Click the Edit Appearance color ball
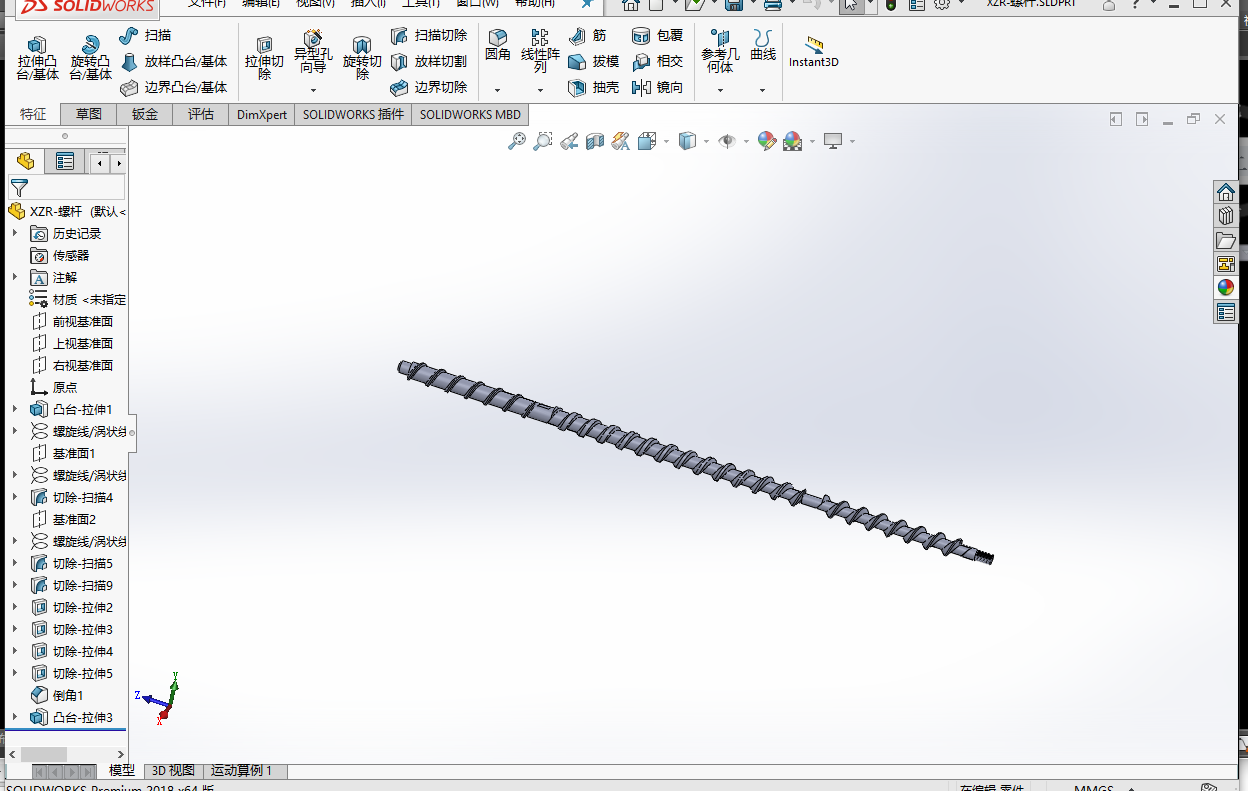This screenshot has height=791, width=1248. [x=767, y=141]
